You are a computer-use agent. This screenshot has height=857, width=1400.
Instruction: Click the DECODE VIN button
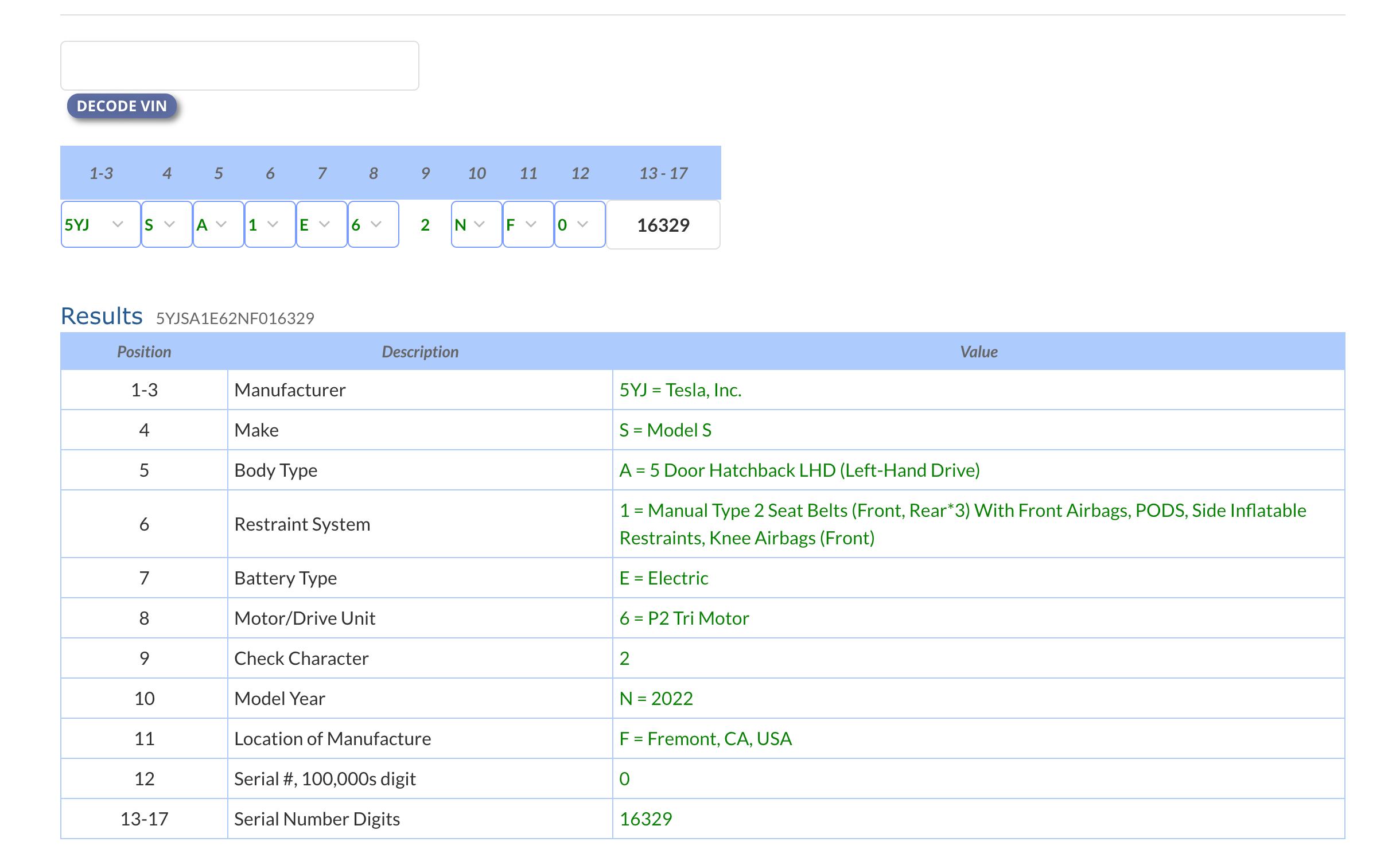click(122, 106)
